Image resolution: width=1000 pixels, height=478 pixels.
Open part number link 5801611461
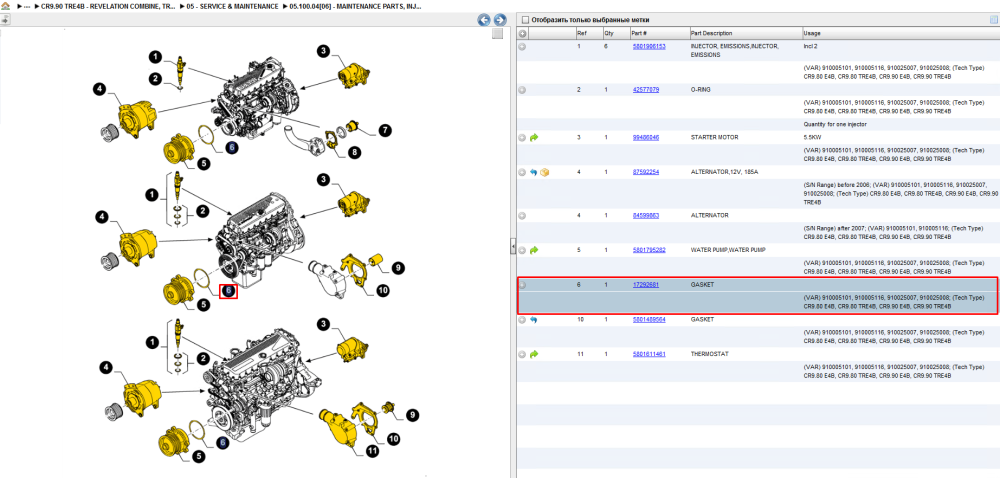point(649,354)
